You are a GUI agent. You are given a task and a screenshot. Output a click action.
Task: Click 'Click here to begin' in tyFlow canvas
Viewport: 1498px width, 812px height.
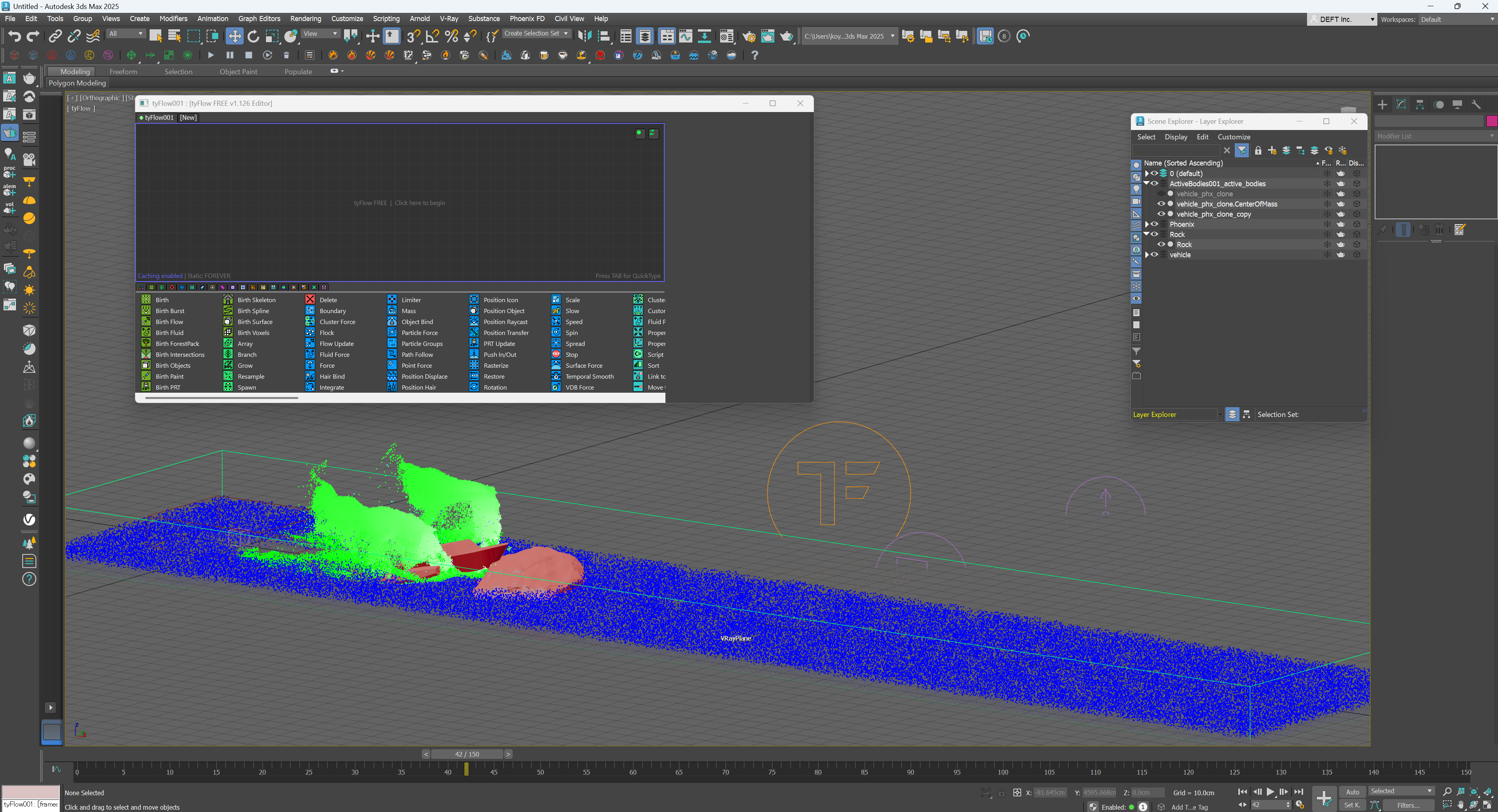(x=419, y=203)
